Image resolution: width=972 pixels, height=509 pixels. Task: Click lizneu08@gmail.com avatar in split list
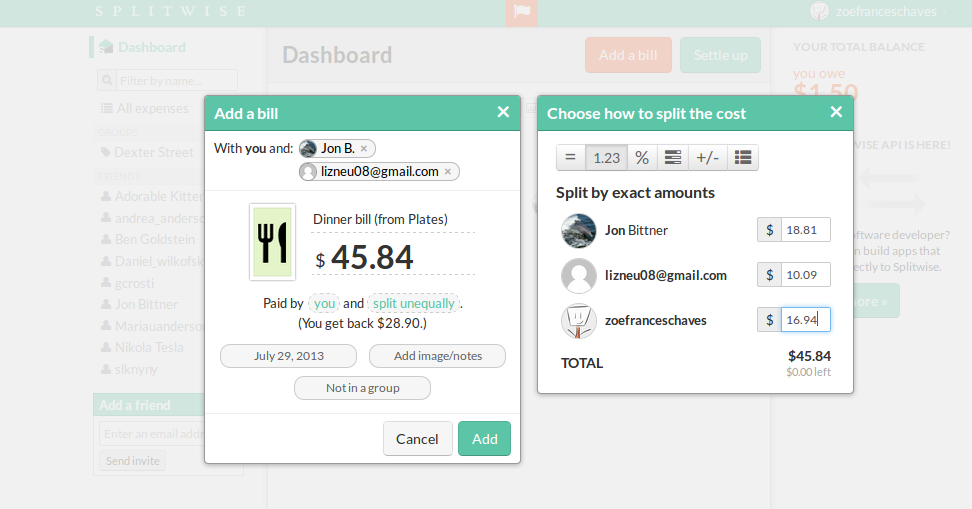[x=578, y=275]
